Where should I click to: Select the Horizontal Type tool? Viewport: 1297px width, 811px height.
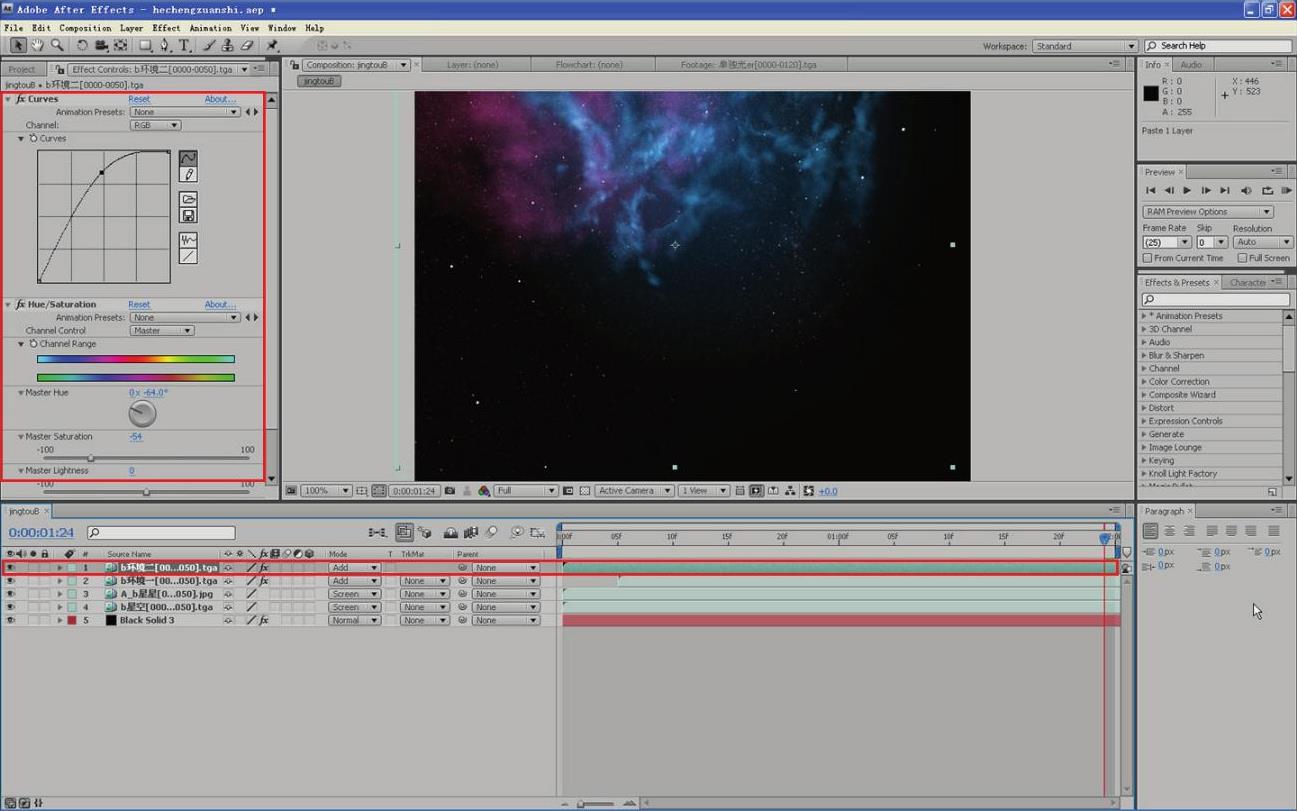point(184,45)
